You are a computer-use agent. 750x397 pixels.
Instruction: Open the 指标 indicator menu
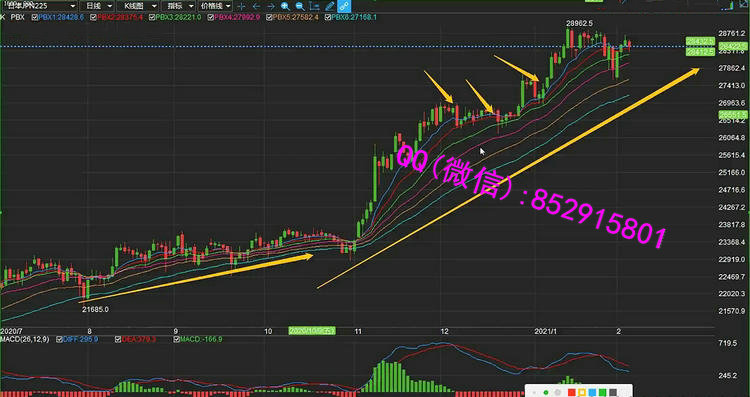tap(178, 6)
